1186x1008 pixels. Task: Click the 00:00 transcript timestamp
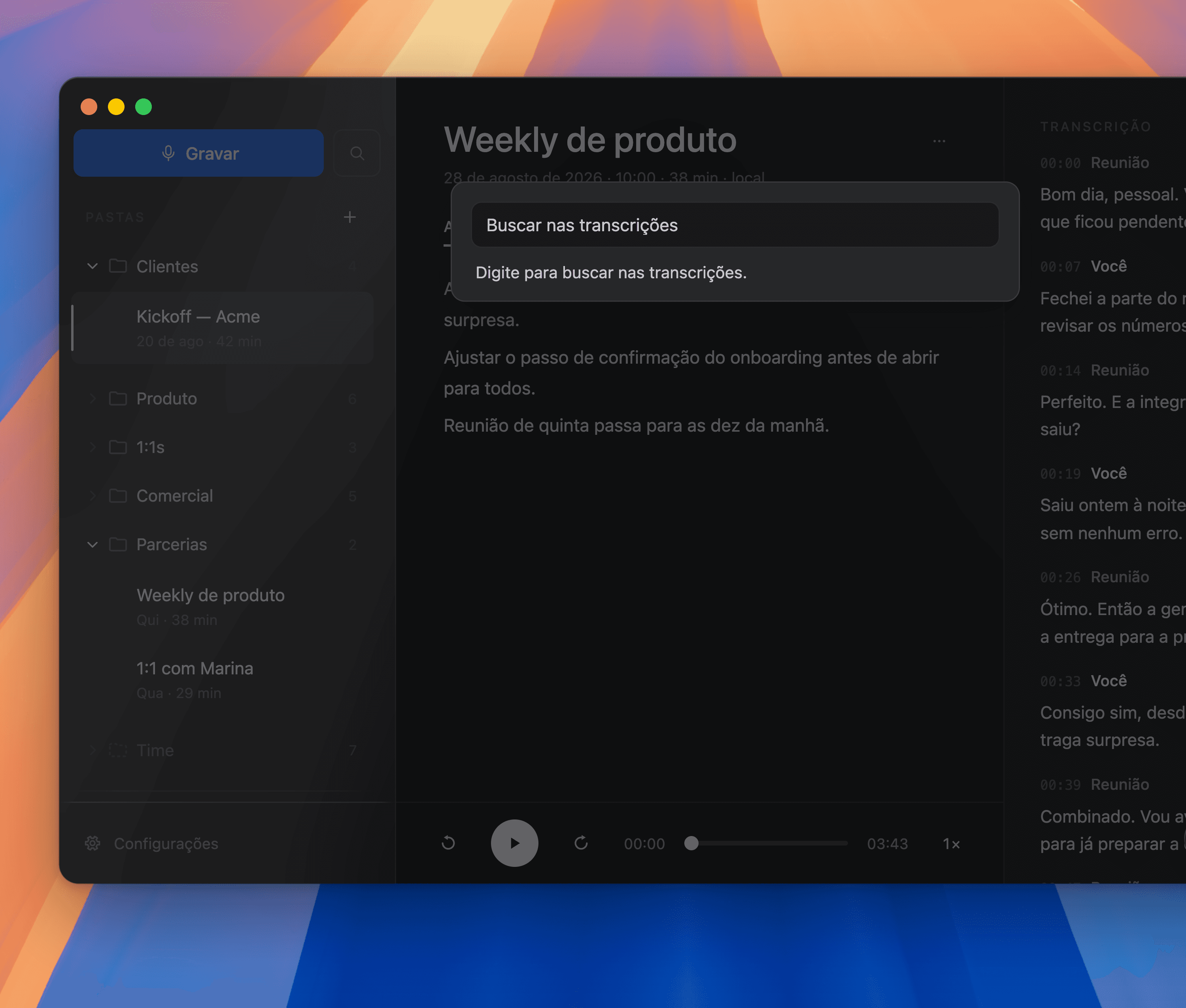click(1060, 163)
